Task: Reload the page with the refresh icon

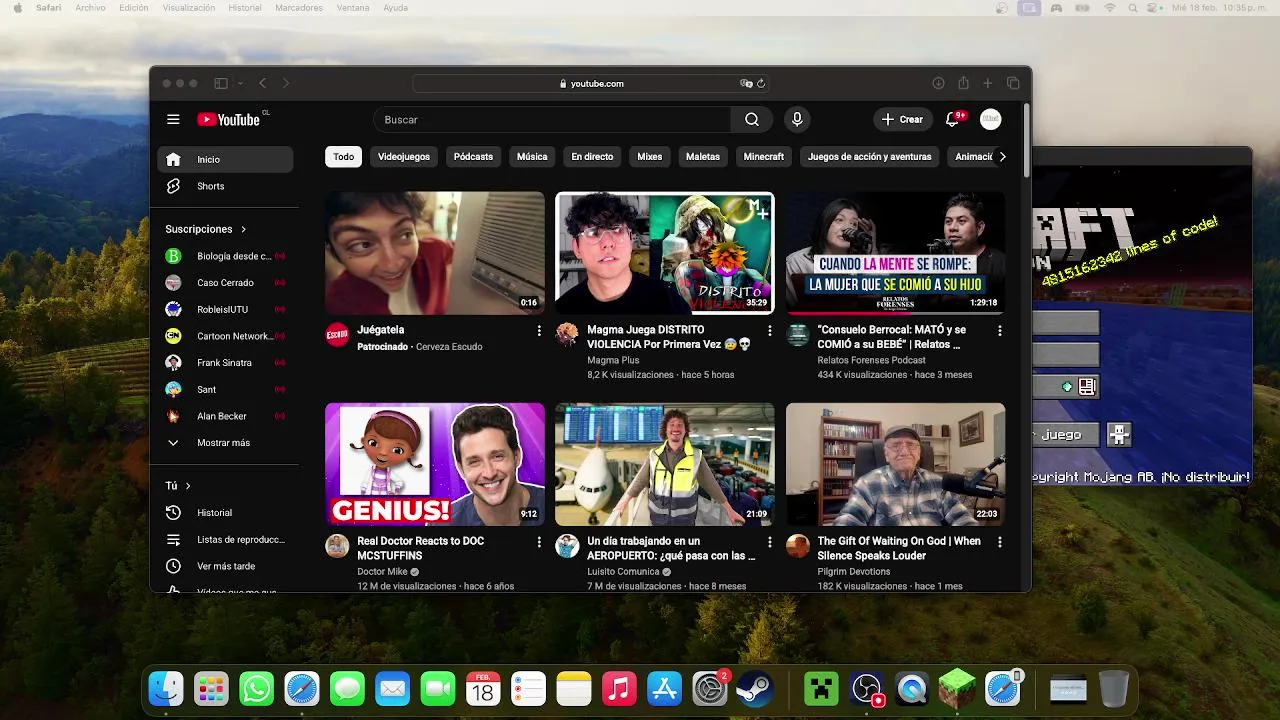Action: coord(761,84)
